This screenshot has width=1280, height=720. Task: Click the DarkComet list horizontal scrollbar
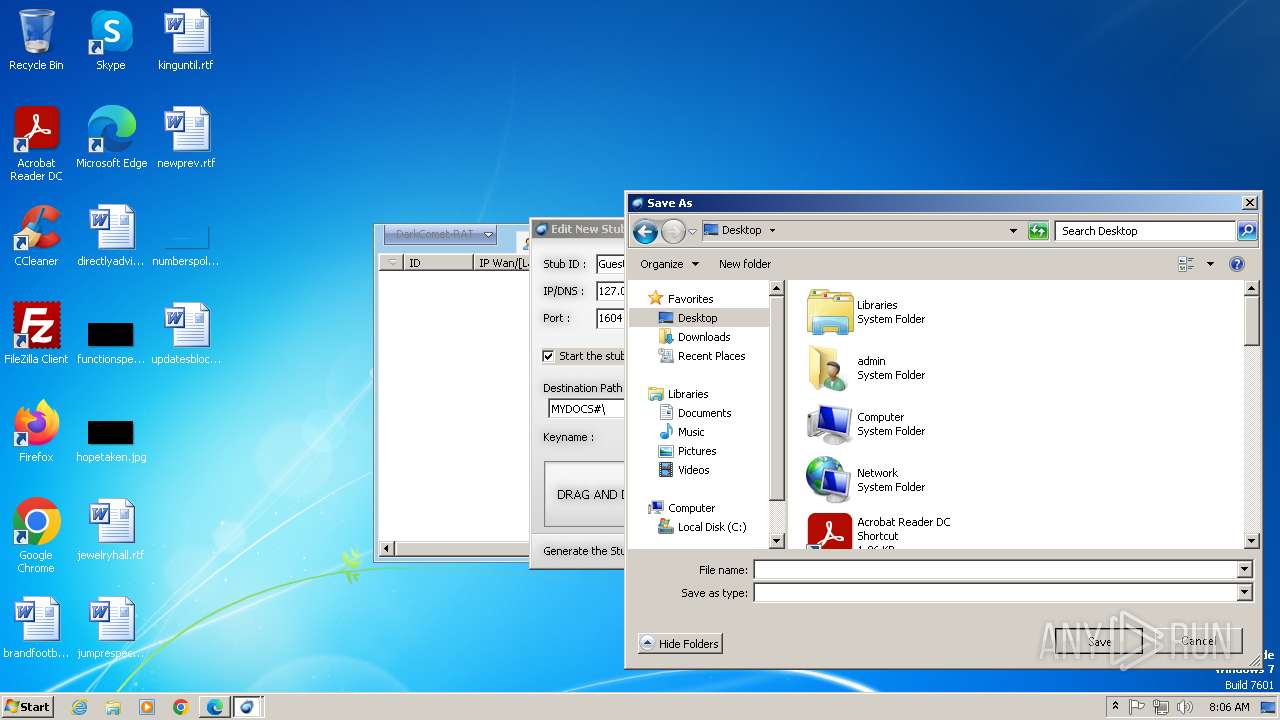tap(455, 548)
